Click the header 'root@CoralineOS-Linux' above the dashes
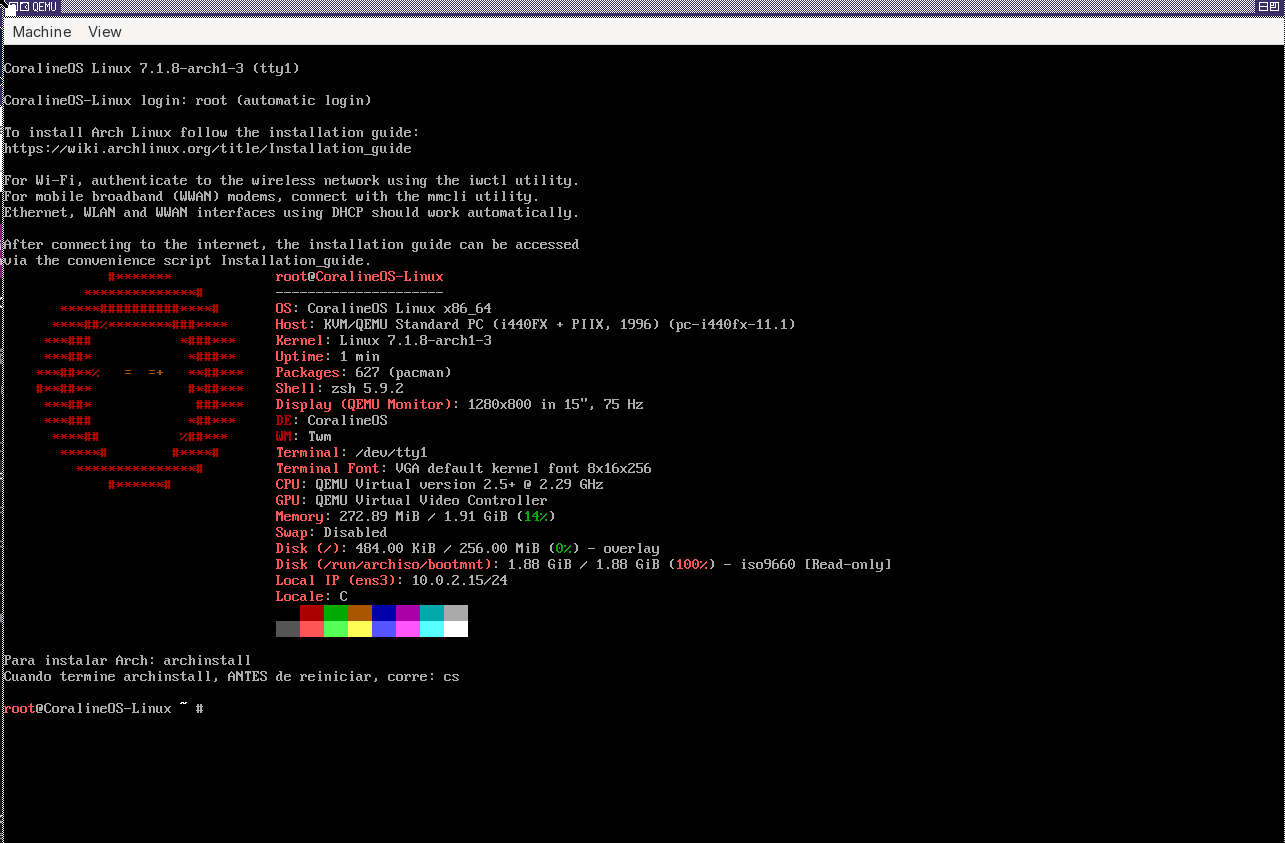The width and height of the screenshot is (1285, 843). [360, 276]
